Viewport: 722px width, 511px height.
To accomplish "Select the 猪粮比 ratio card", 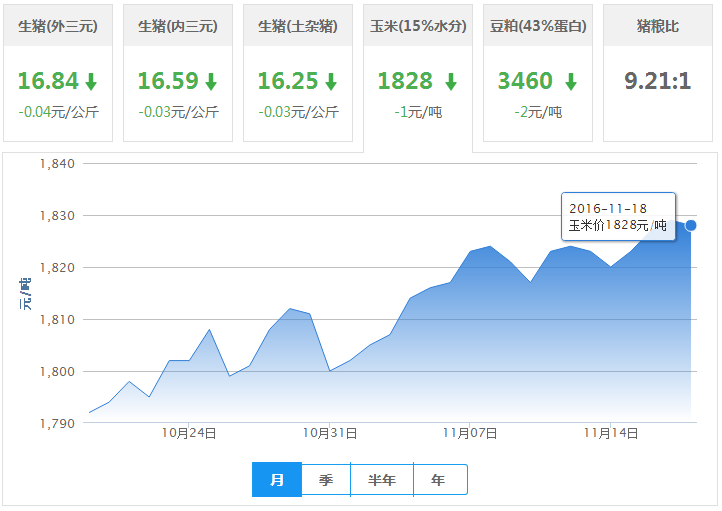I will [x=658, y=73].
